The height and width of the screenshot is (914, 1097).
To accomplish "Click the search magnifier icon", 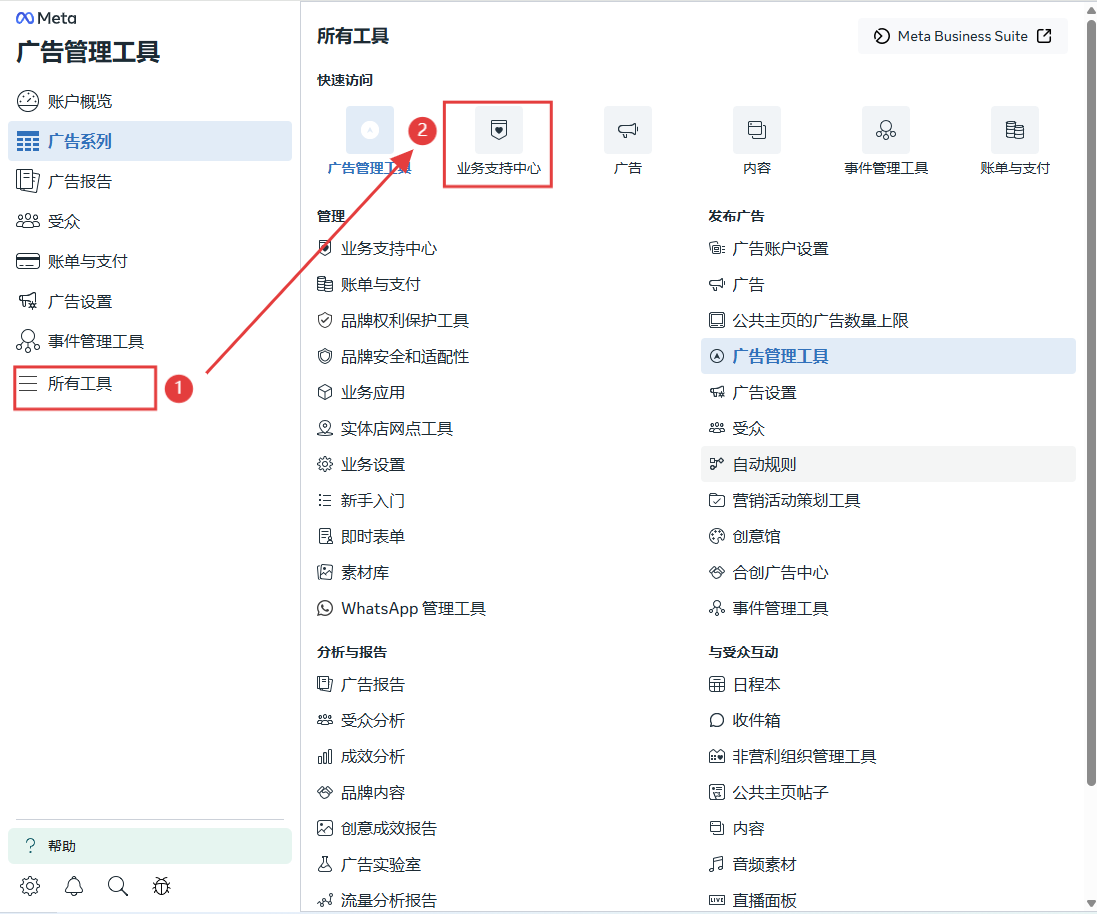I will tap(118, 886).
